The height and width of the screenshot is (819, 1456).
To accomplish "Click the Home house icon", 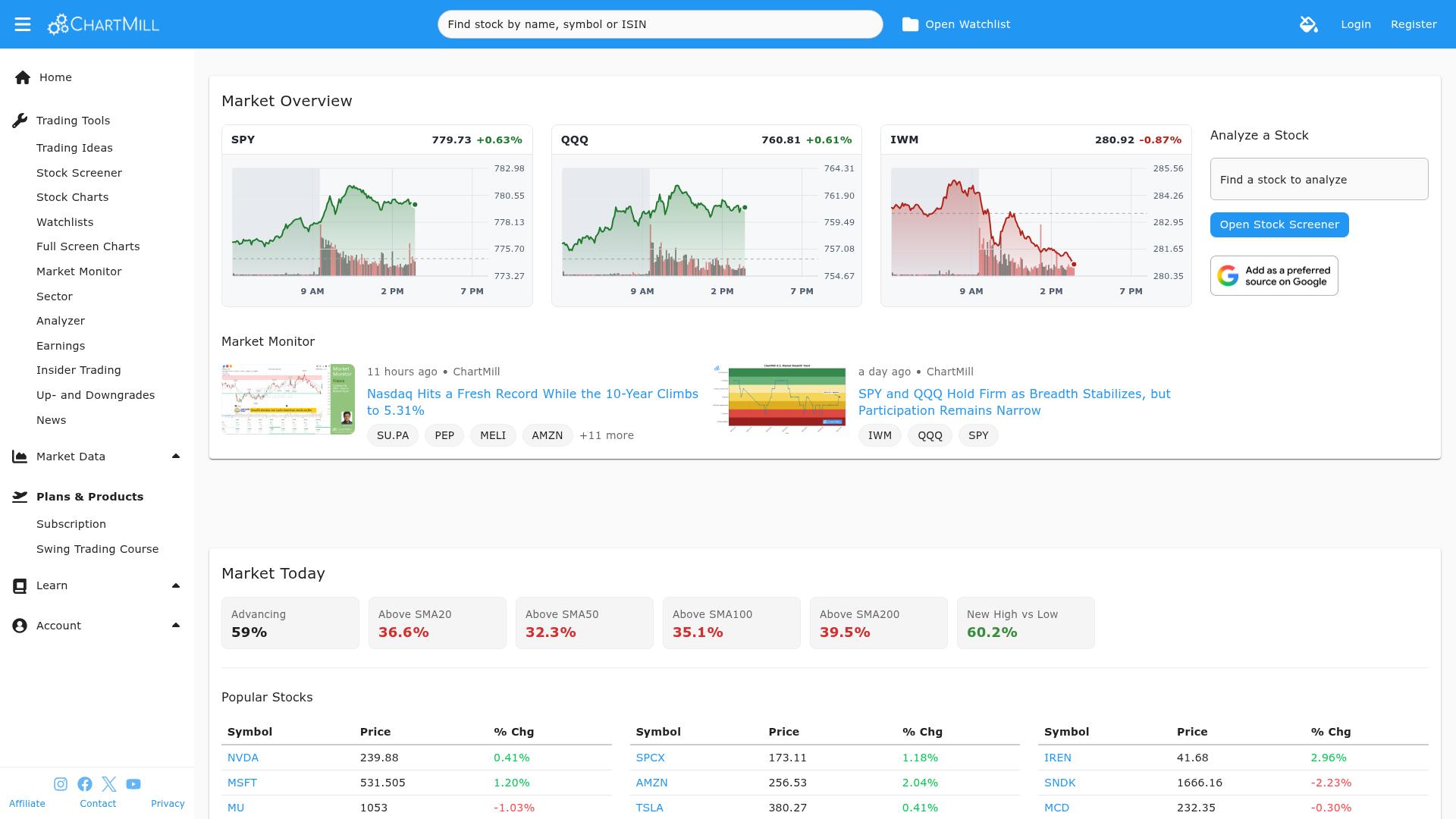I will point(23,77).
